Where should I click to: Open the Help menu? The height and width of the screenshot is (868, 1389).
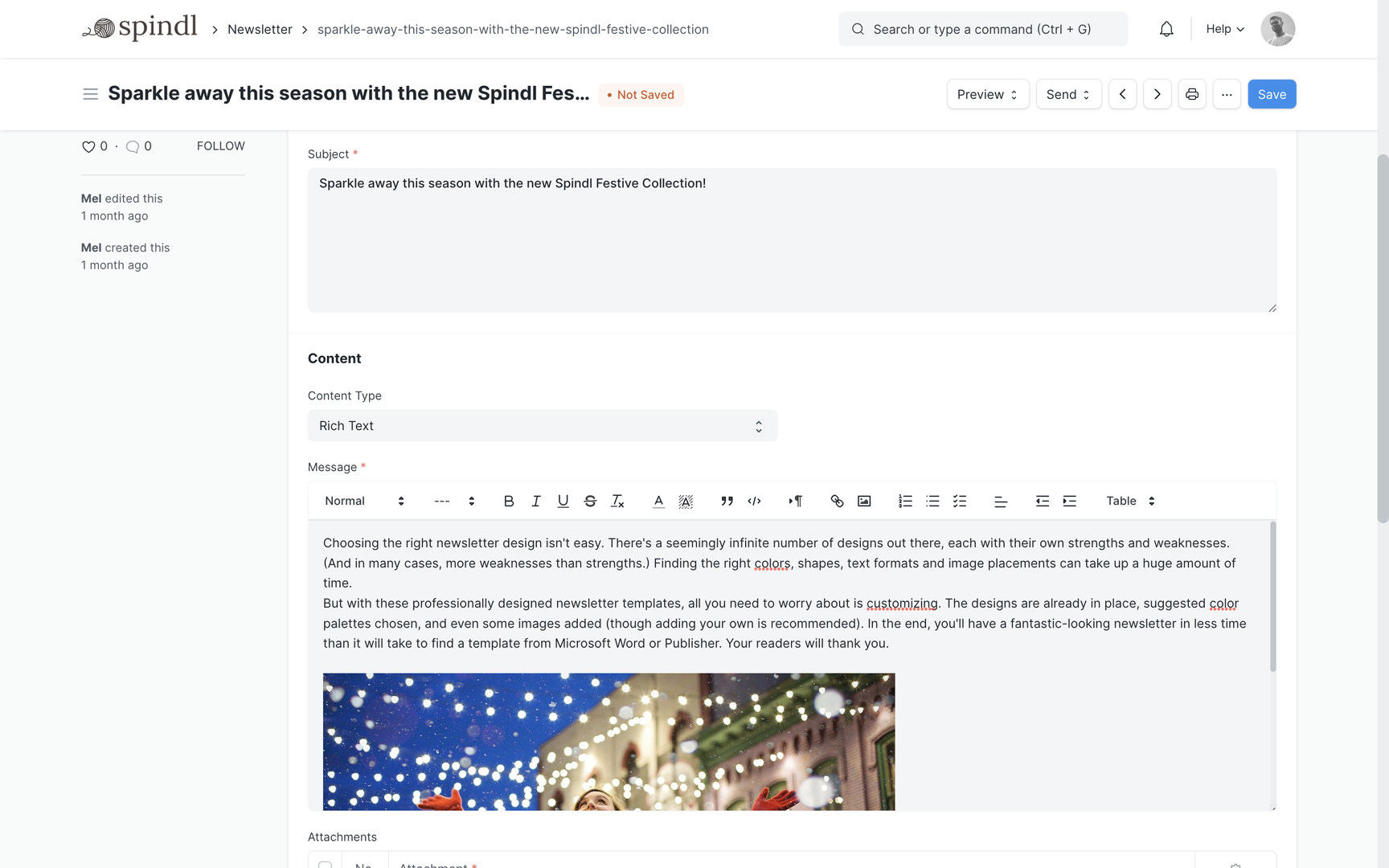point(1225,29)
